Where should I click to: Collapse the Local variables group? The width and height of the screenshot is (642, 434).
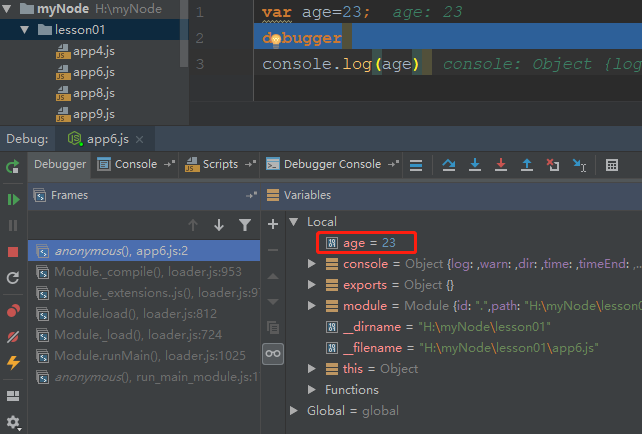tap(294, 222)
